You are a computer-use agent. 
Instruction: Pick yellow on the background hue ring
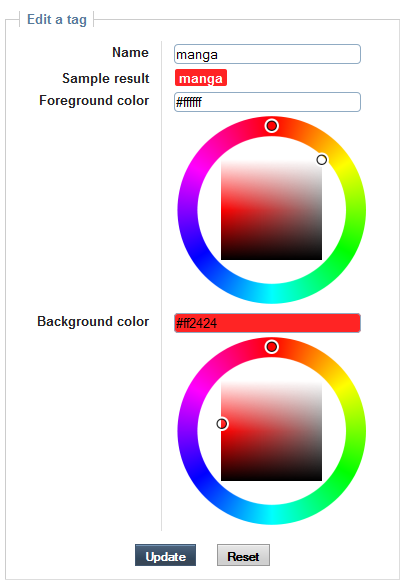pos(344,389)
